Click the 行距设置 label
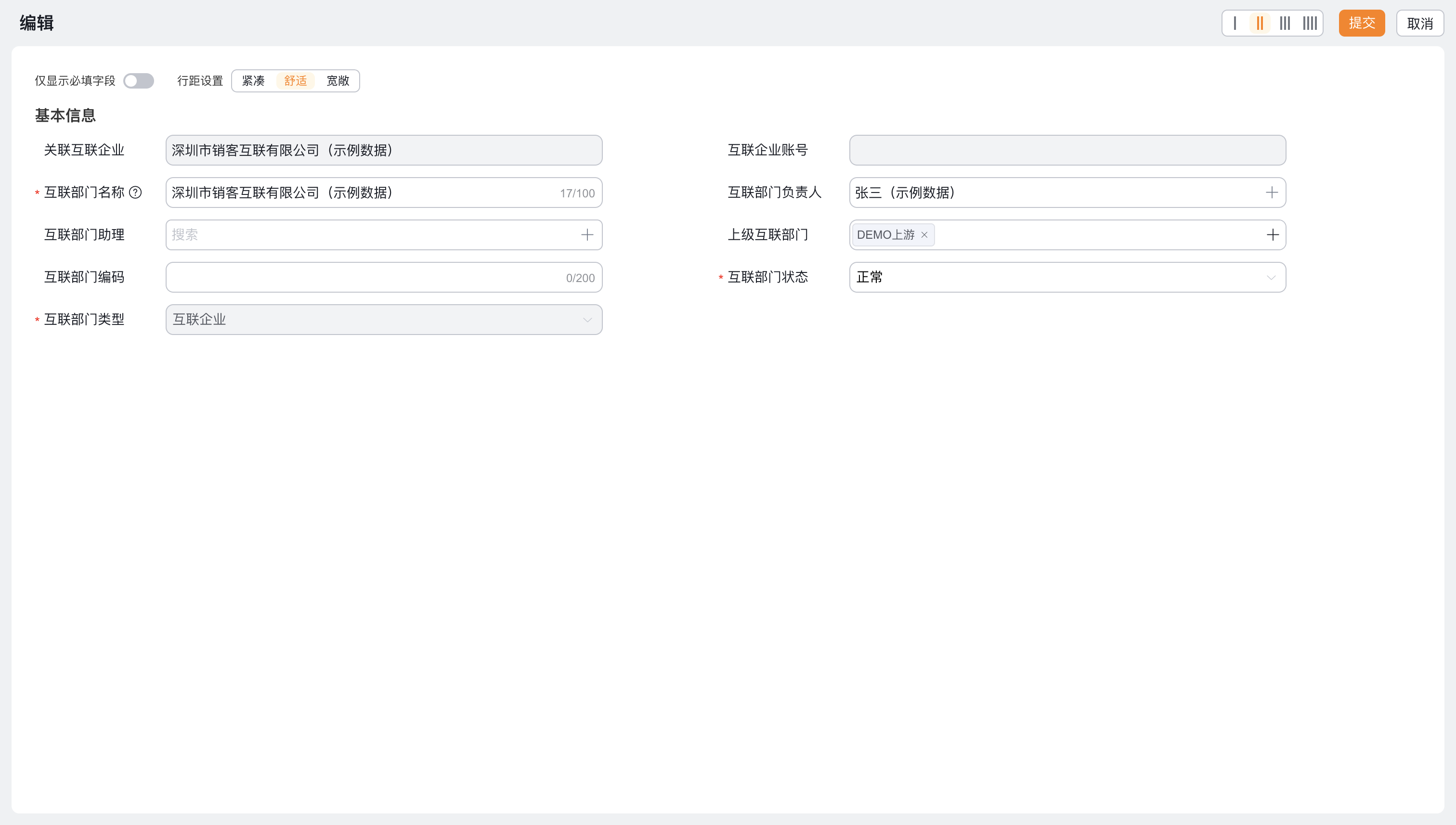Screen dimensions: 1456x825 [200, 81]
